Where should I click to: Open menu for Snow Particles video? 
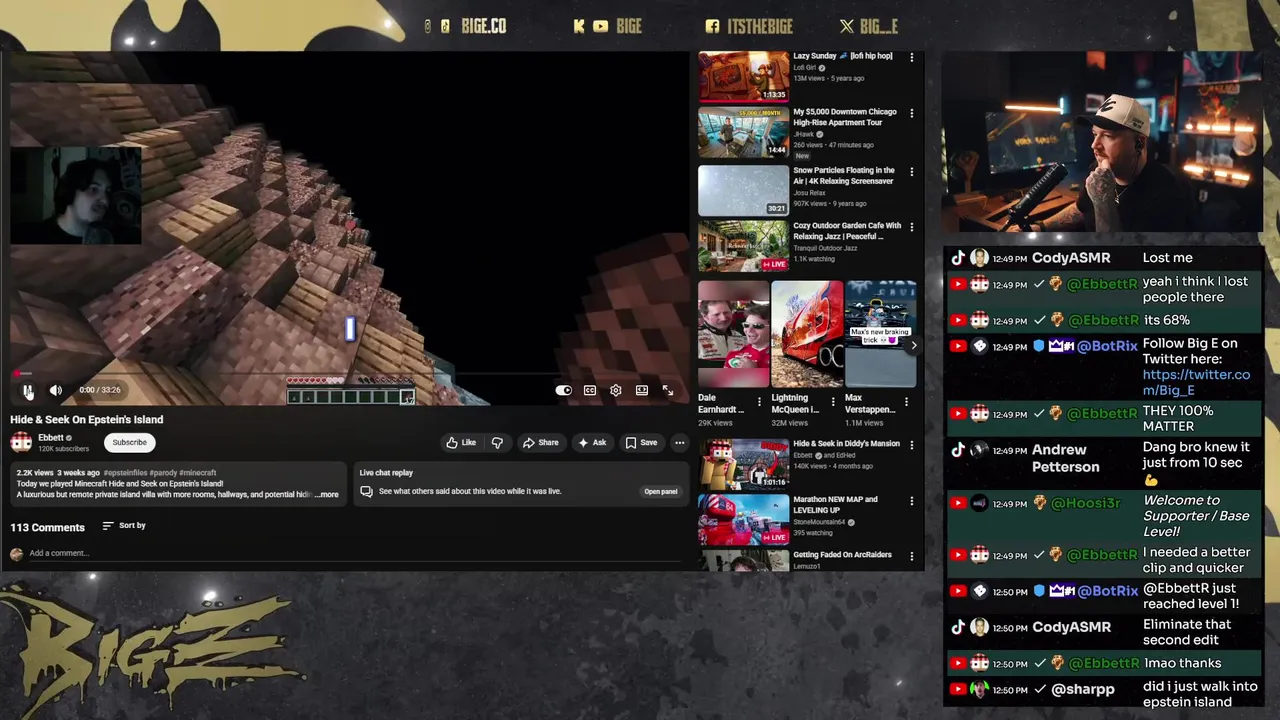click(x=911, y=173)
